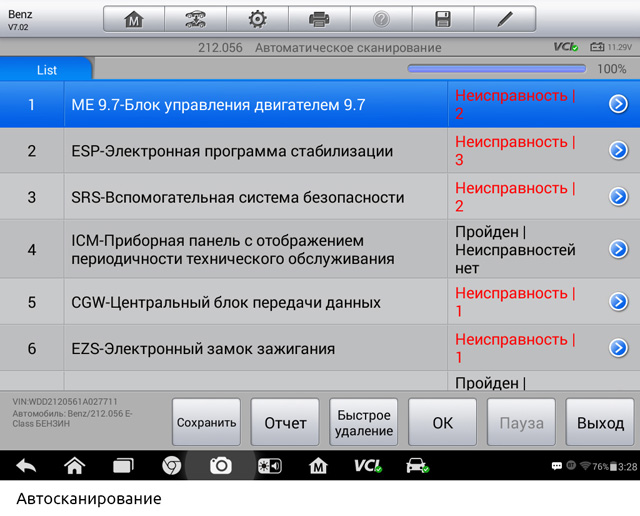Viewport: 640px width, 516px height.
Task: Tap the battery voltage 11.29V indicator
Action: point(611,47)
